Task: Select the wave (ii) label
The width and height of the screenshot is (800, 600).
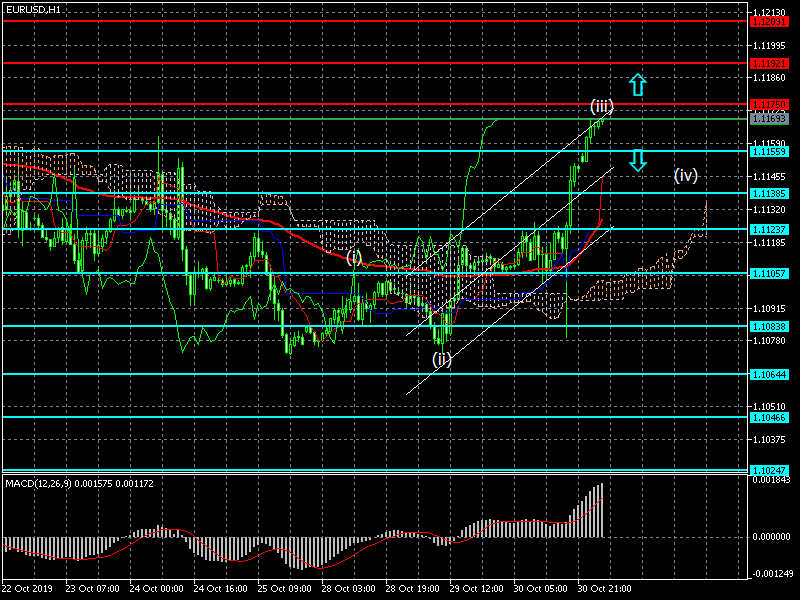Action: 442,360
